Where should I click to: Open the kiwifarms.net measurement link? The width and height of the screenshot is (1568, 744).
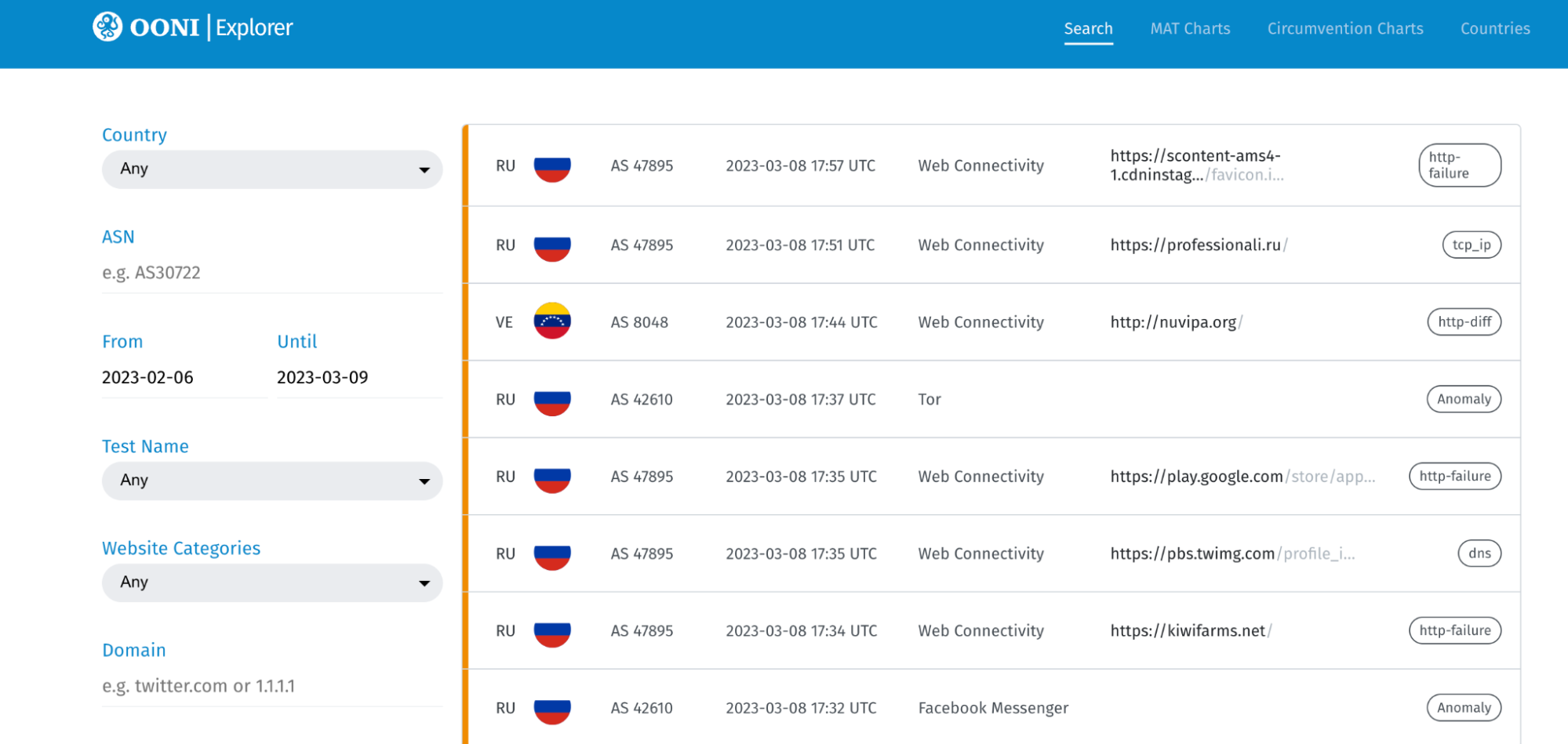tap(1188, 631)
